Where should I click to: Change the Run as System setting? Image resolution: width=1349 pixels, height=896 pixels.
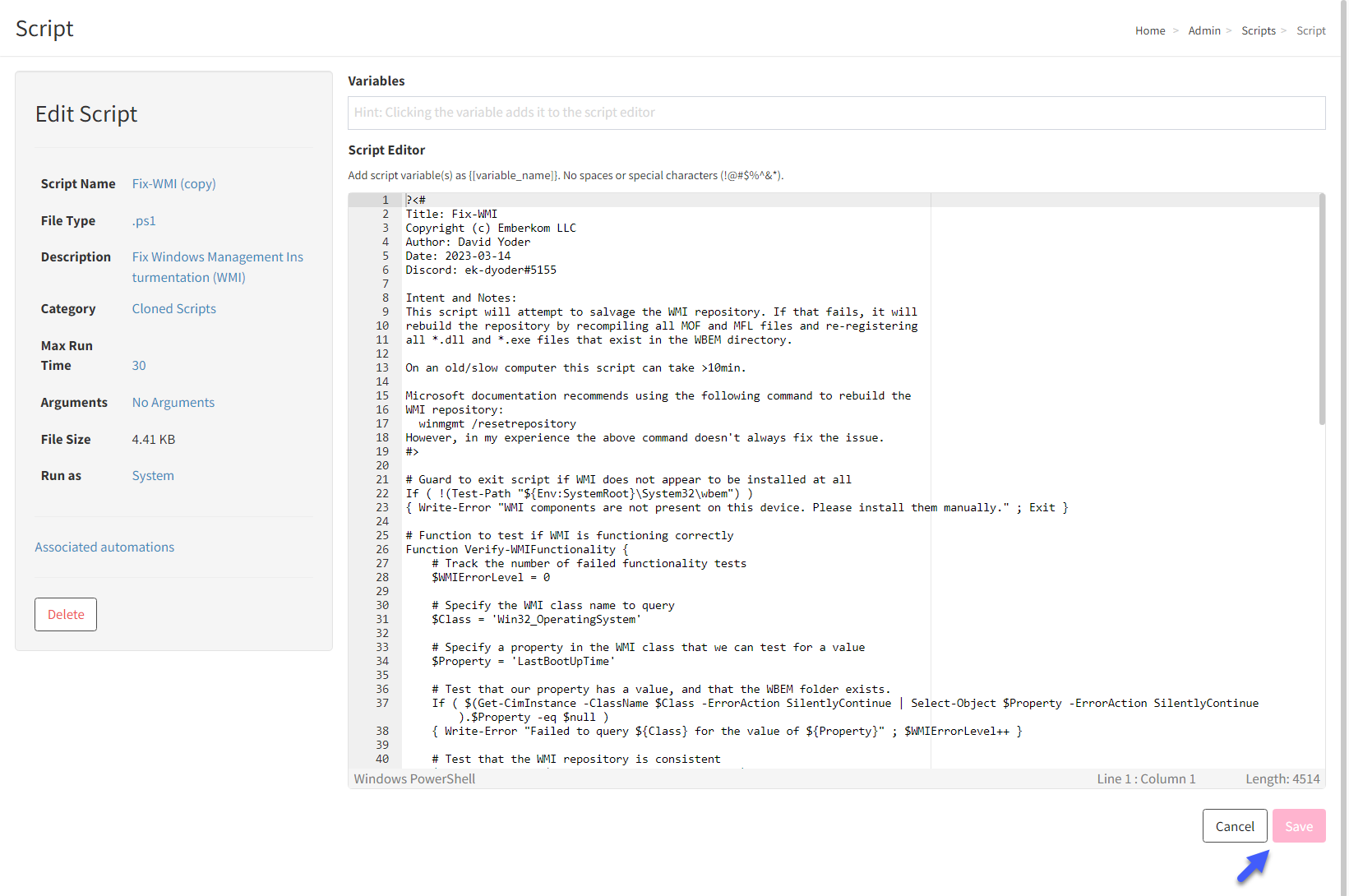[153, 475]
